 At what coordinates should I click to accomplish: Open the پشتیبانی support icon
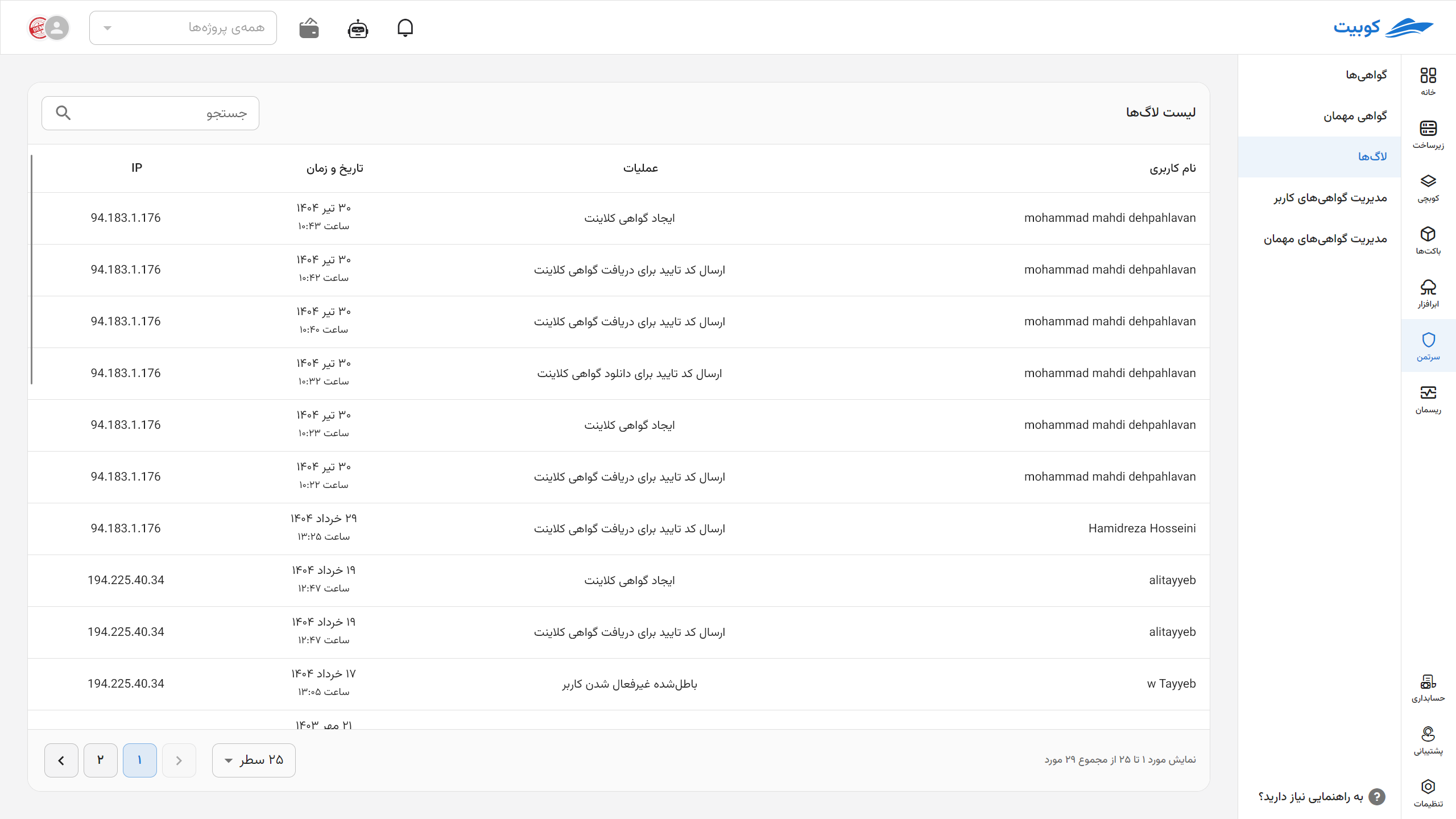pyautogui.click(x=1428, y=740)
